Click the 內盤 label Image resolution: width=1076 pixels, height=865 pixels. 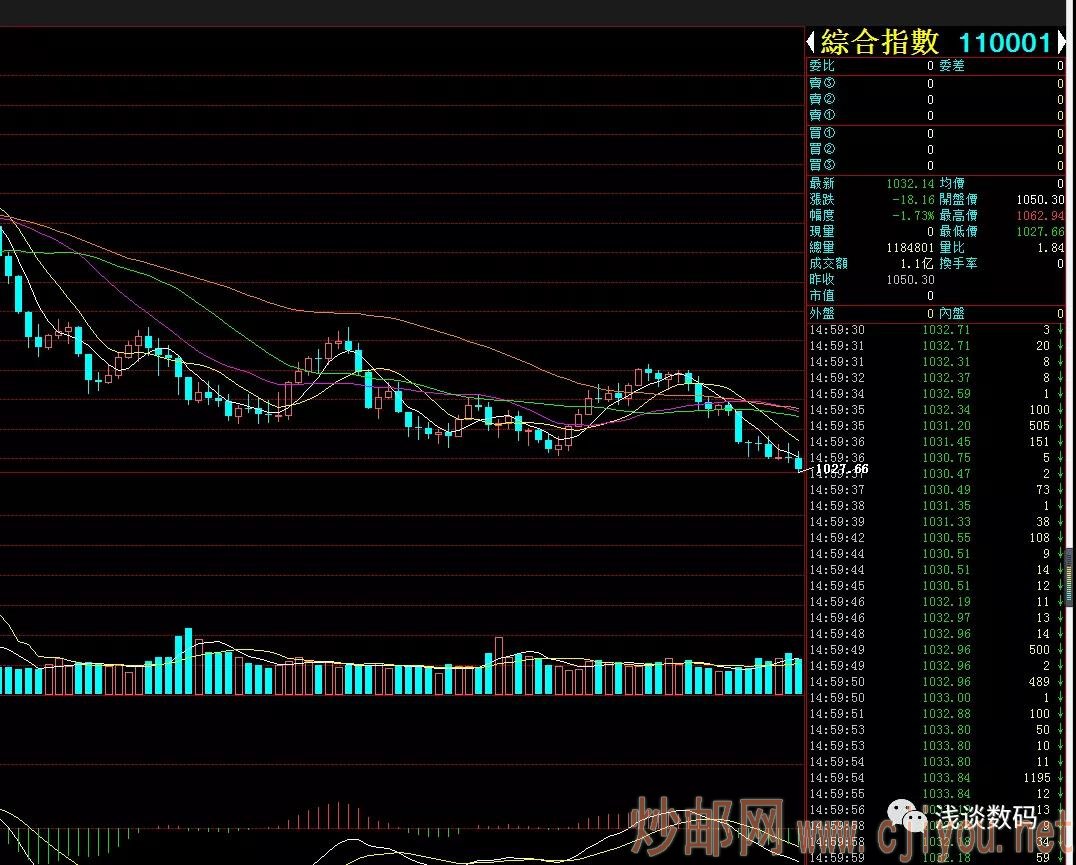pos(952,314)
